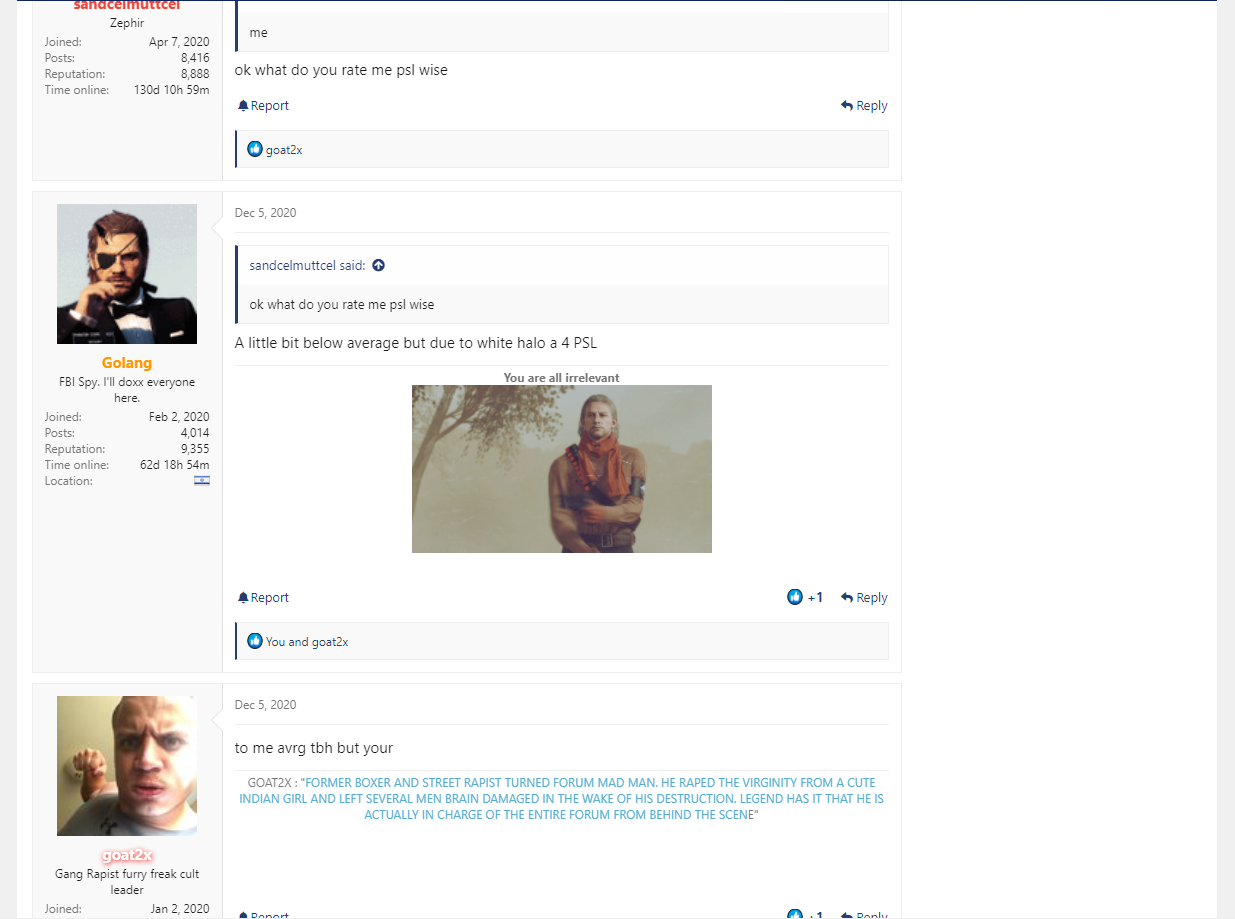Click the bell icon on Golang's Report
The image size is (1235, 919).
click(x=243, y=598)
